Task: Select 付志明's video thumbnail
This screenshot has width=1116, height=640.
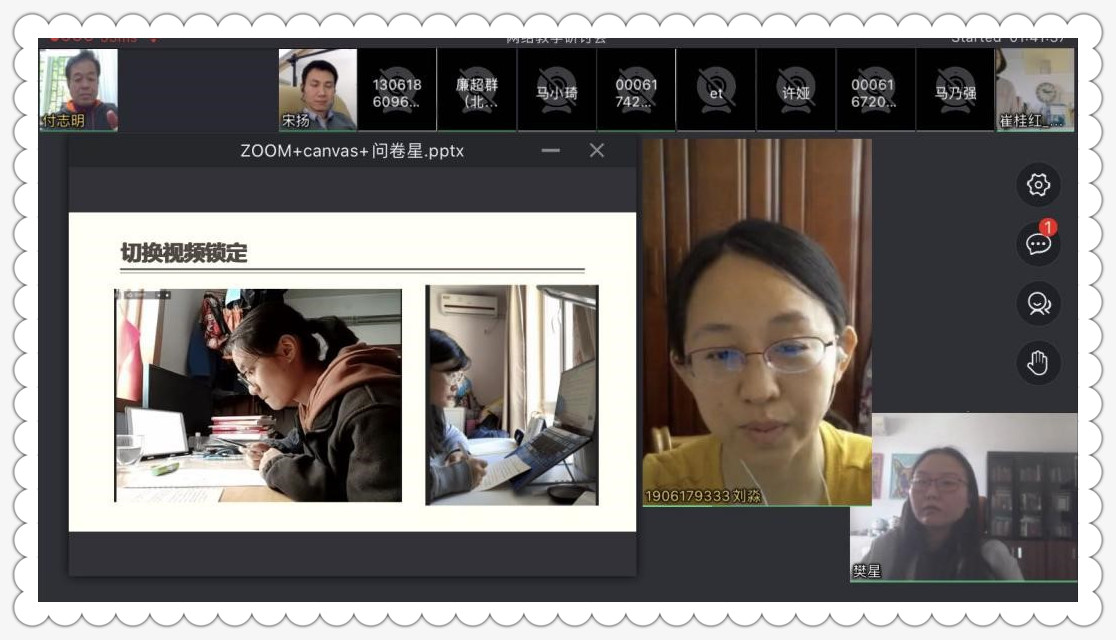Action: pyautogui.click(x=78, y=90)
